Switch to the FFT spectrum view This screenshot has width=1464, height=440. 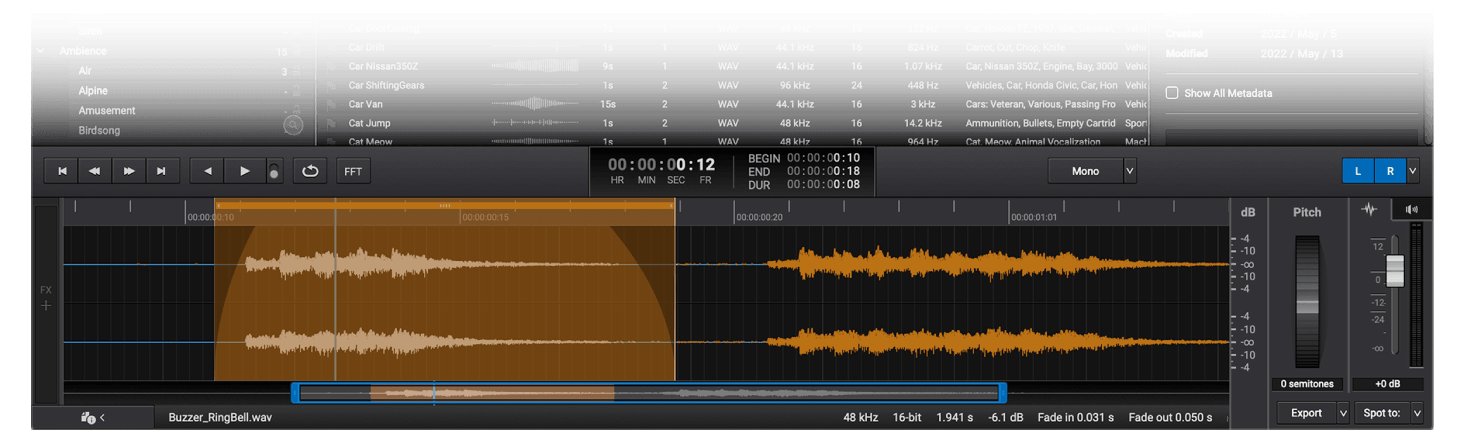pyautogui.click(x=353, y=171)
